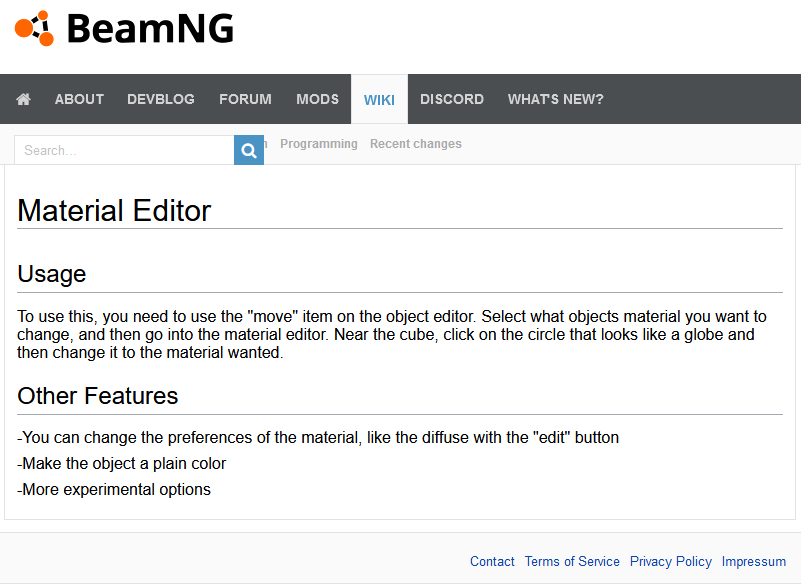This screenshot has width=801, height=586.
Task: Open the DISCORD link in navbar
Action: [452, 99]
